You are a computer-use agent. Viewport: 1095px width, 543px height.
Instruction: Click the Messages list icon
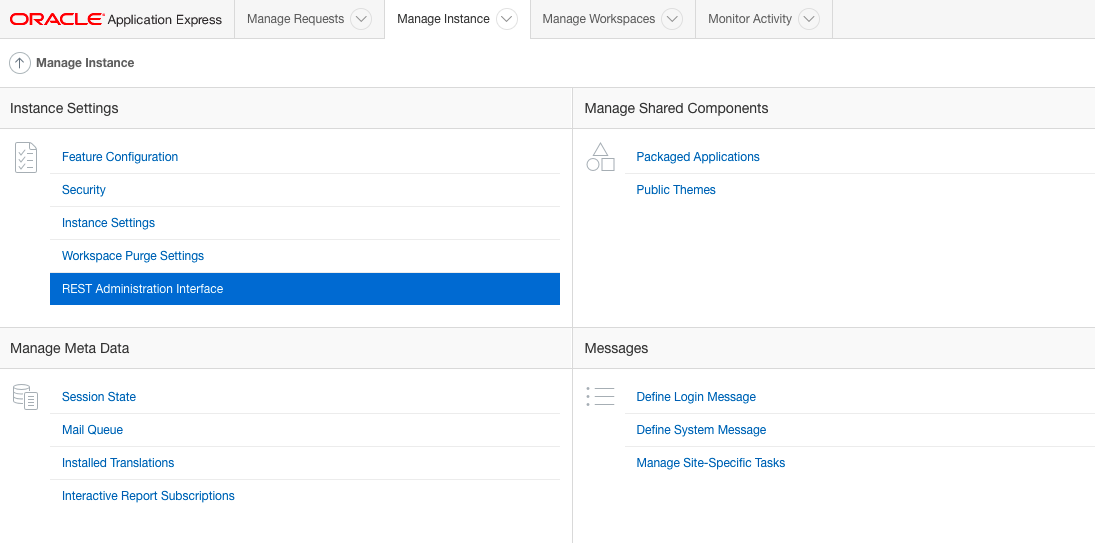[x=601, y=396]
